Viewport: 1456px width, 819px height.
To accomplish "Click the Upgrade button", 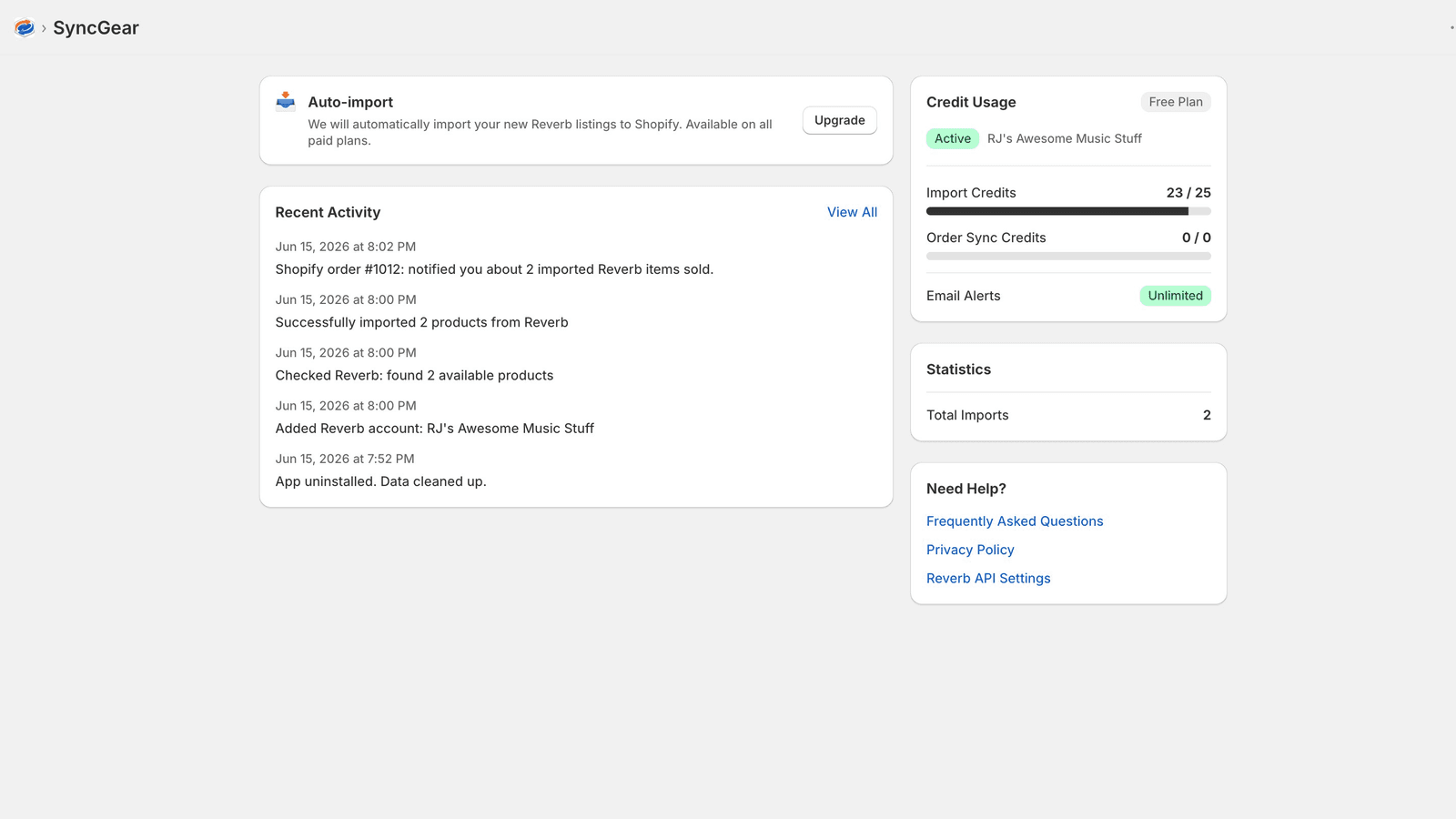I will tap(839, 120).
